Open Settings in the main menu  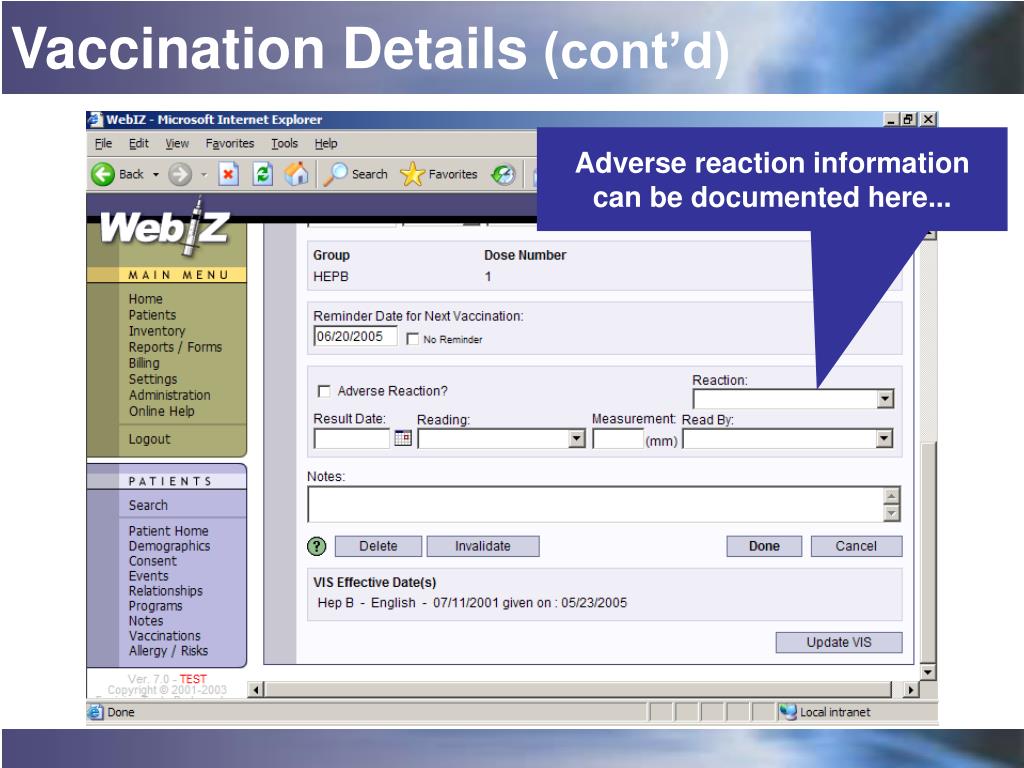153,379
